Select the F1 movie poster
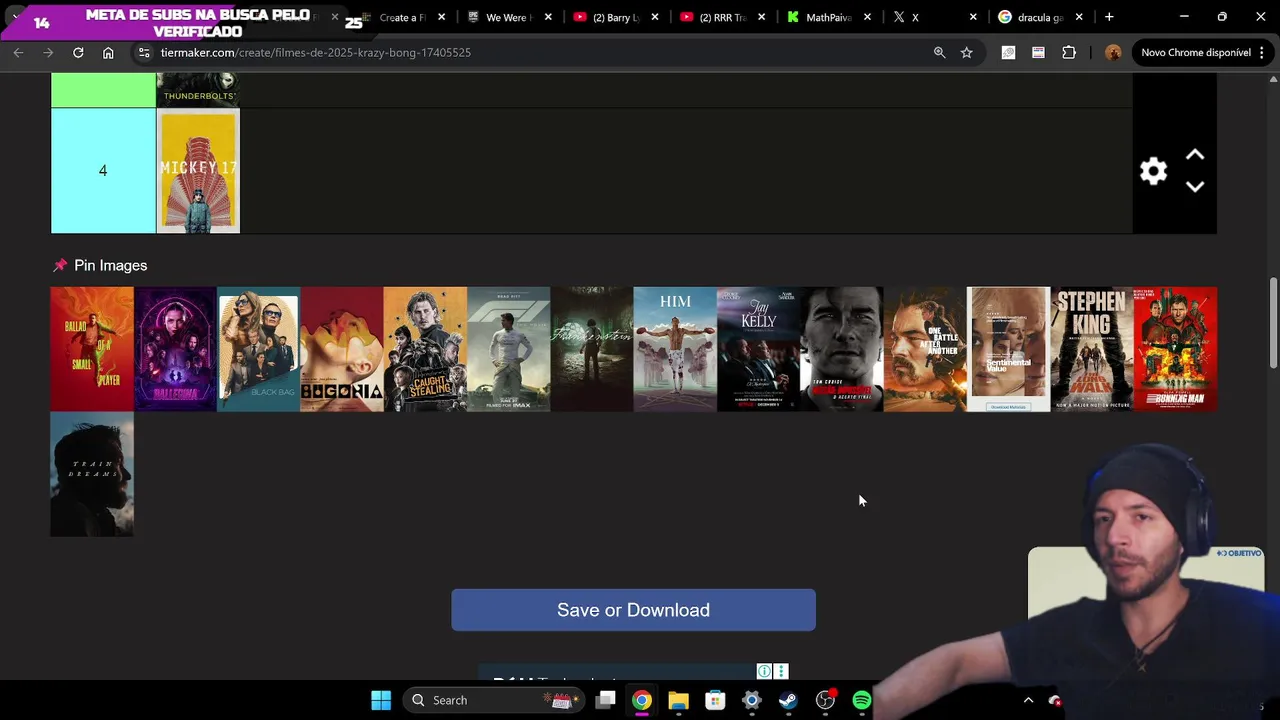Image resolution: width=1280 pixels, height=720 pixels. coord(508,349)
